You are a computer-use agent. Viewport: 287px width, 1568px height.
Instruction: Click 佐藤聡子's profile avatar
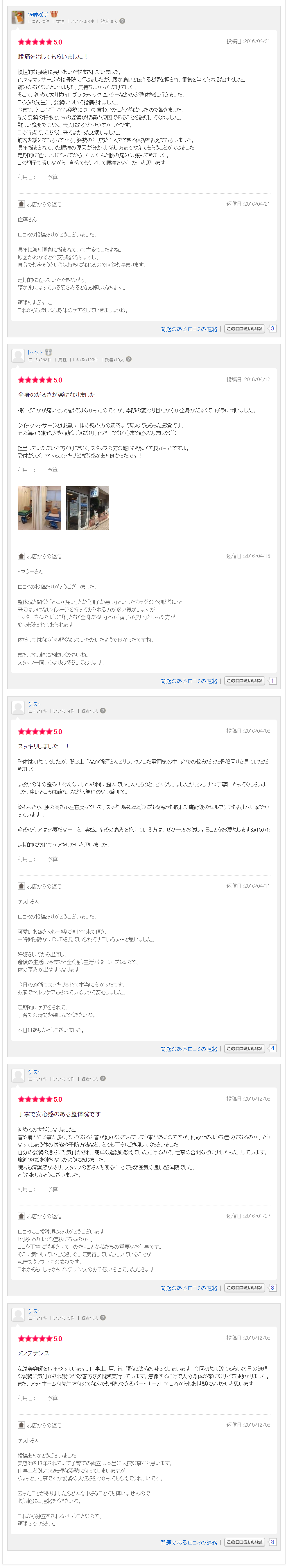click(x=18, y=17)
